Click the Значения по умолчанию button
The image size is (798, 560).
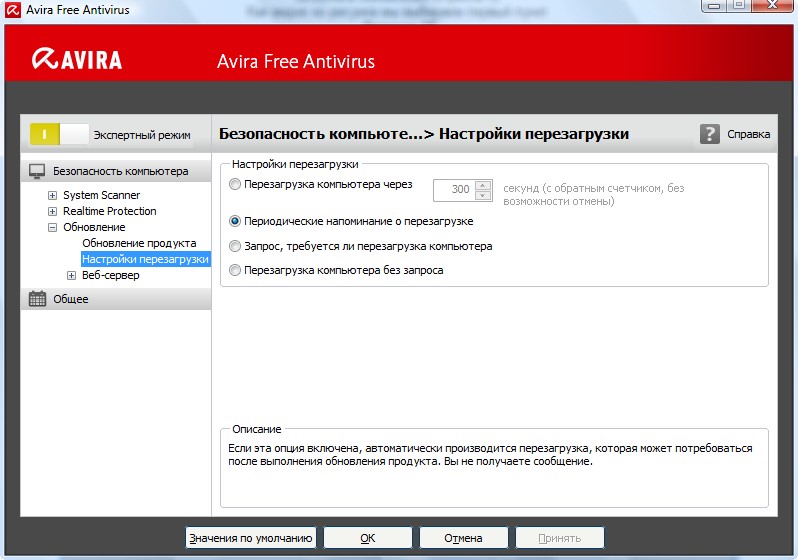coord(250,538)
